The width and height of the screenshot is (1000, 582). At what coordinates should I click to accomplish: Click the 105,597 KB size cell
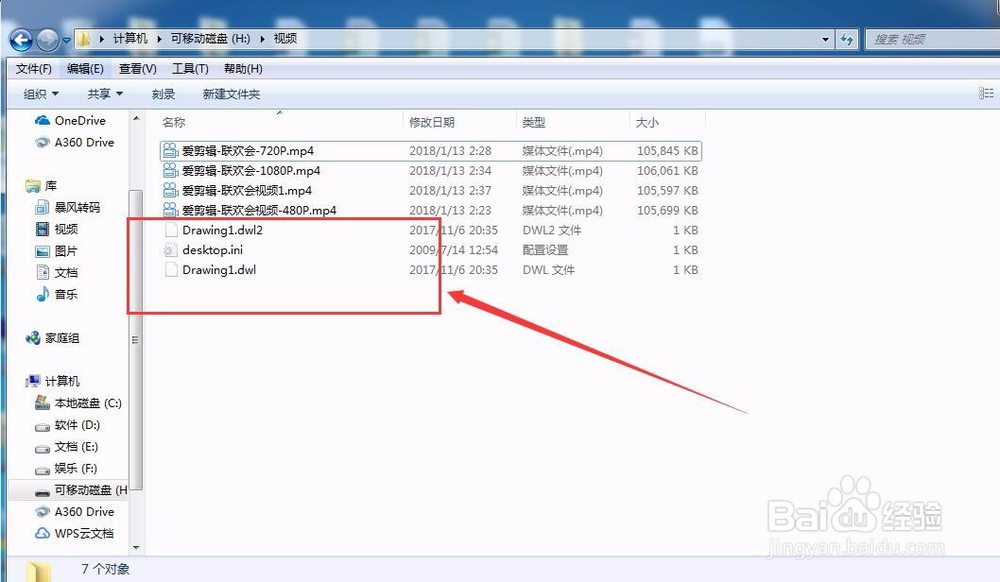click(x=668, y=190)
